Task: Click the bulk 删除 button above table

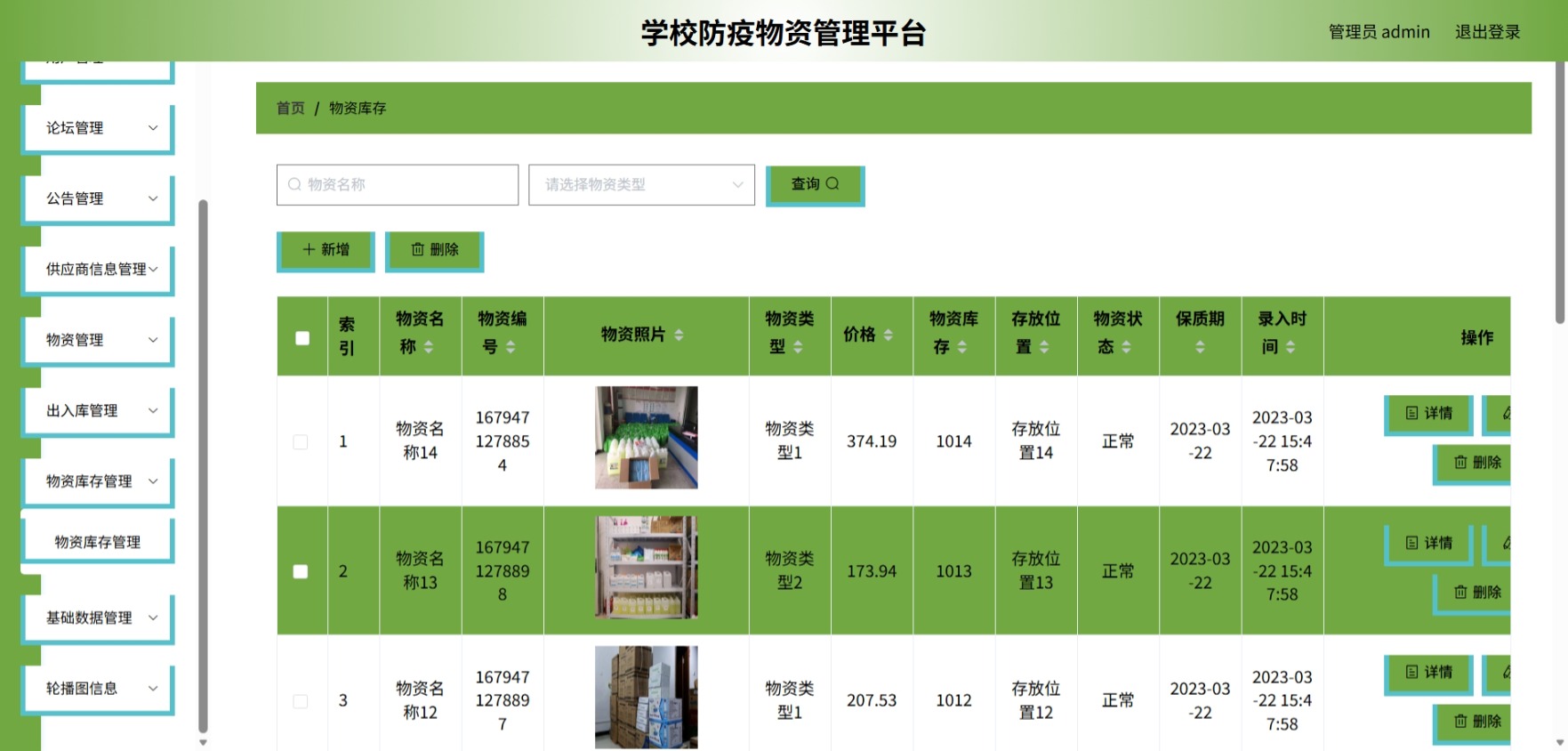Action: [x=434, y=250]
